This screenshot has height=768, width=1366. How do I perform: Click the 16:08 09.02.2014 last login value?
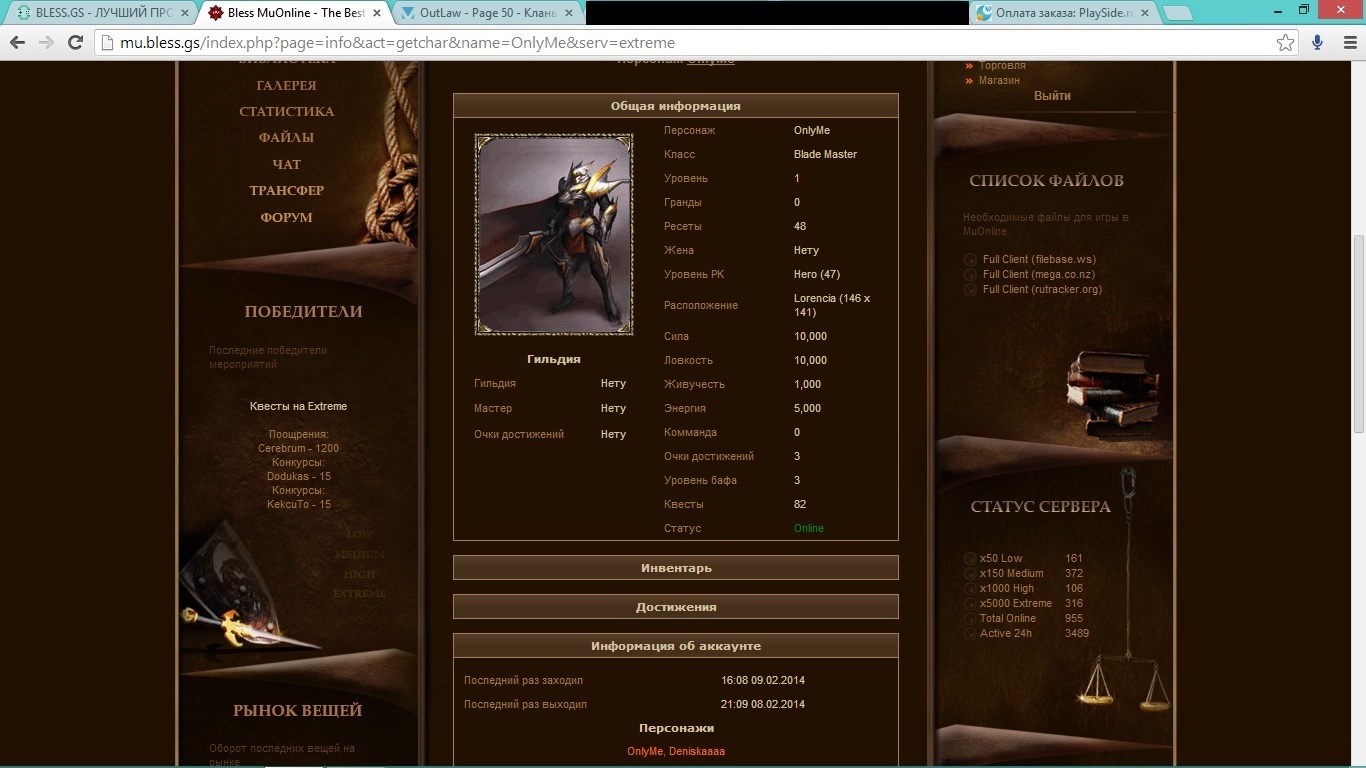(x=763, y=680)
